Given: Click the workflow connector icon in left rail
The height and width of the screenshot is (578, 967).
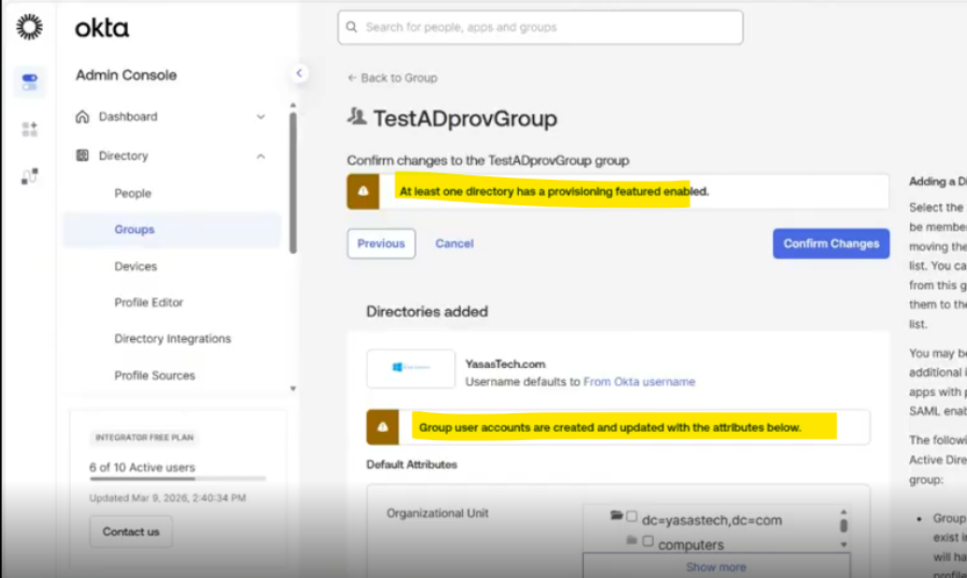Looking at the screenshot, I should [29, 177].
